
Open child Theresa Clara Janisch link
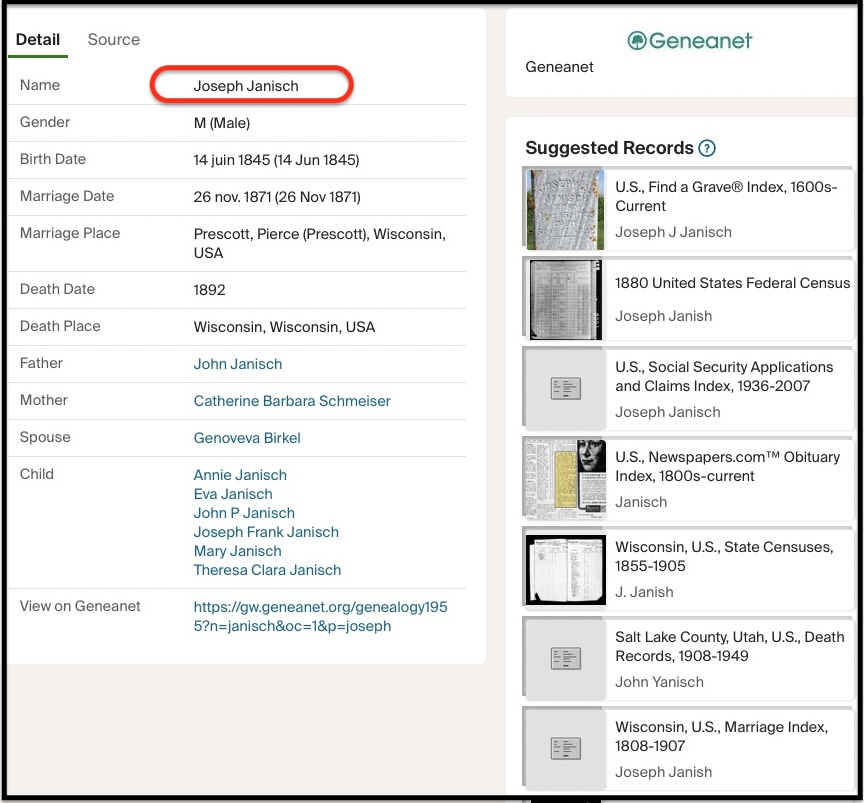click(x=267, y=570)
